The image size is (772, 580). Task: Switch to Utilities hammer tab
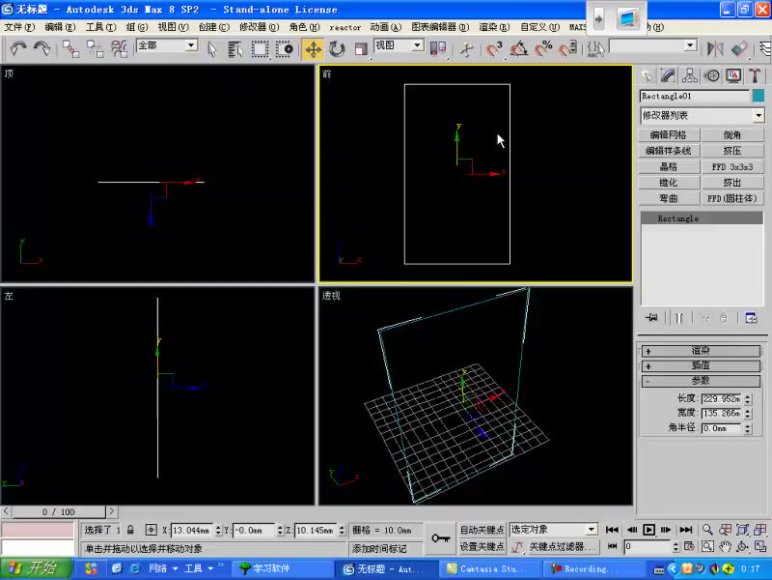pyautogui.click(x=755, y=75)
